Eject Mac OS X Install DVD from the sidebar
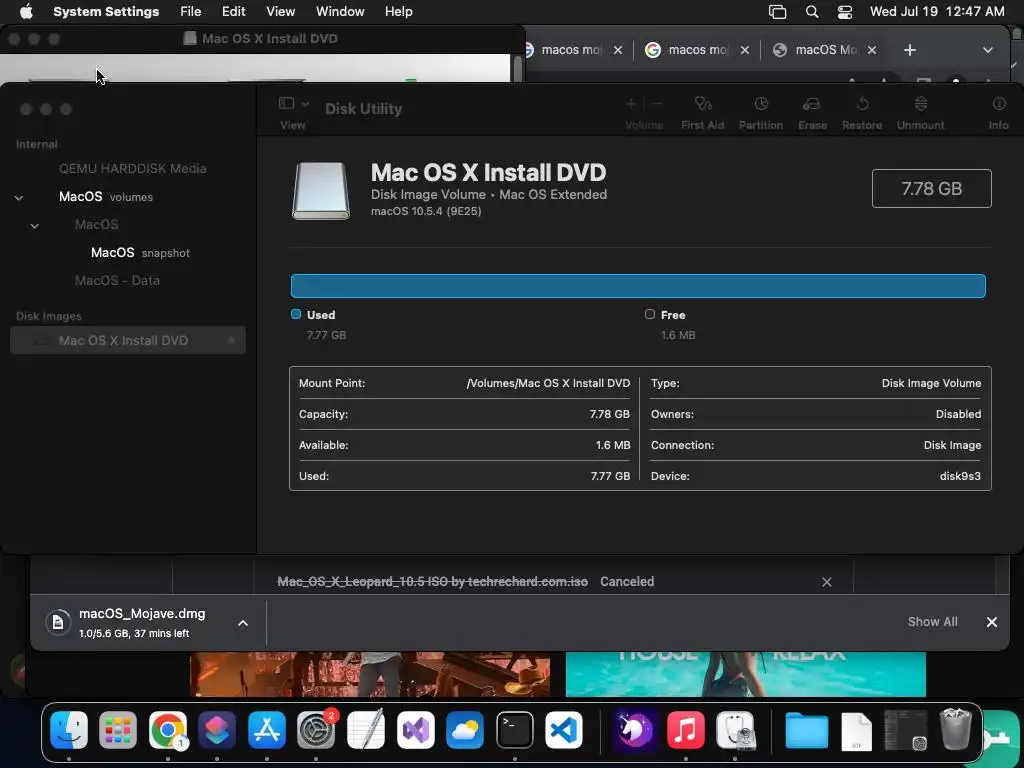Screen dimensions: 1024x768 231,340
